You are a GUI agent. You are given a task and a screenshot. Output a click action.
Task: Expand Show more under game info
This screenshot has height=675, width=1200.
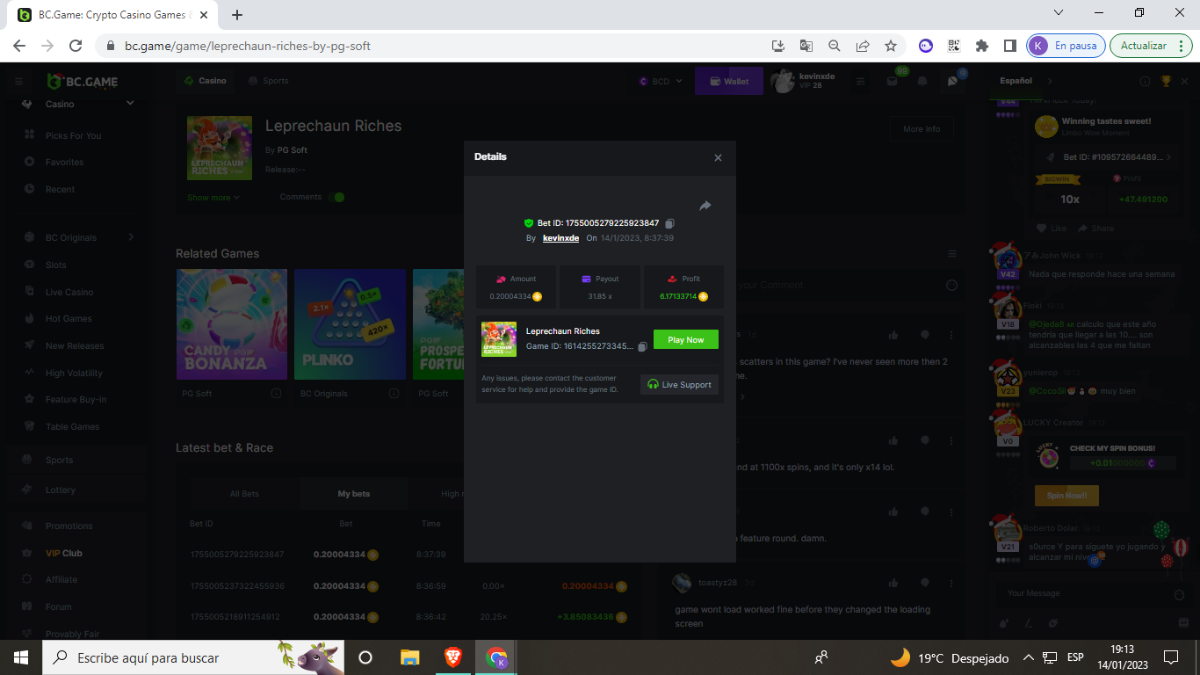click(213, 198)
